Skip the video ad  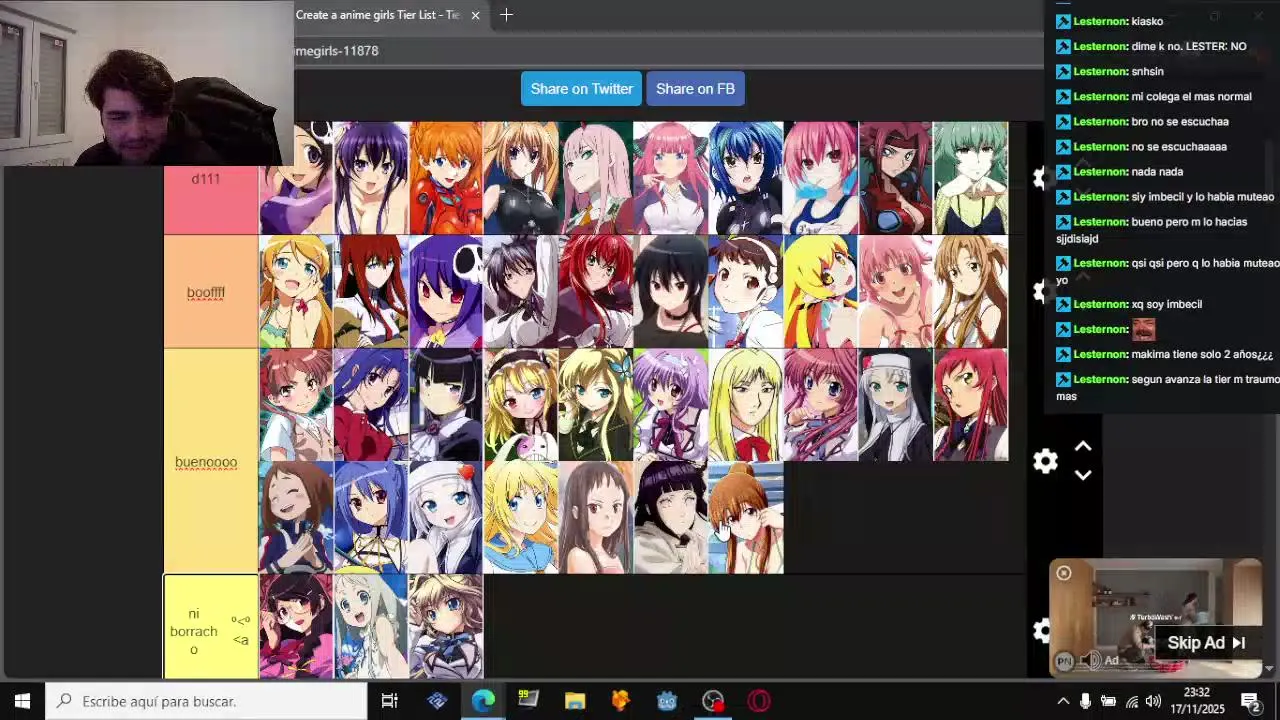[x=1206, y=643]
